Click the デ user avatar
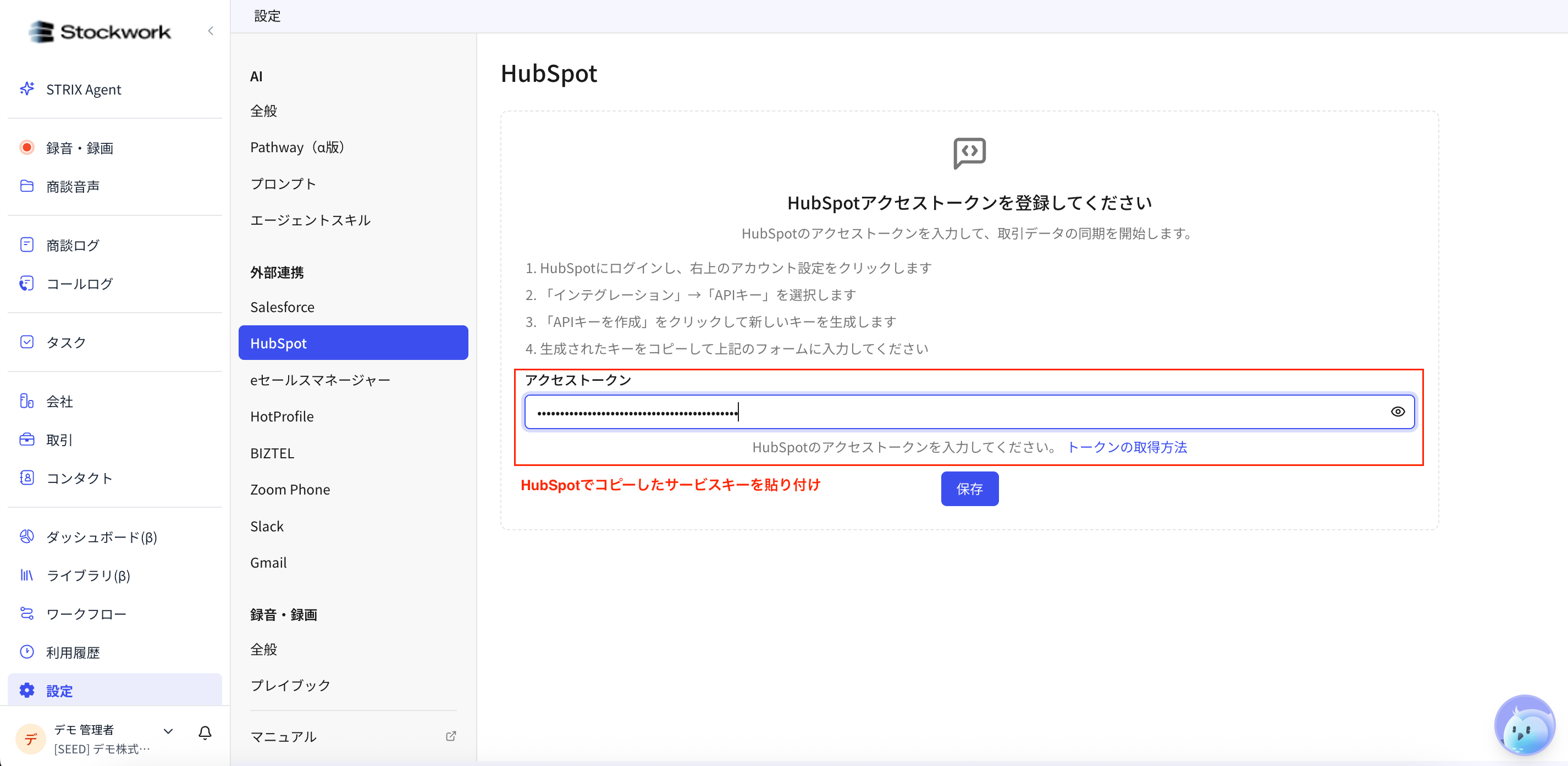Screen dimensions: 1568x766 [30, 739]
